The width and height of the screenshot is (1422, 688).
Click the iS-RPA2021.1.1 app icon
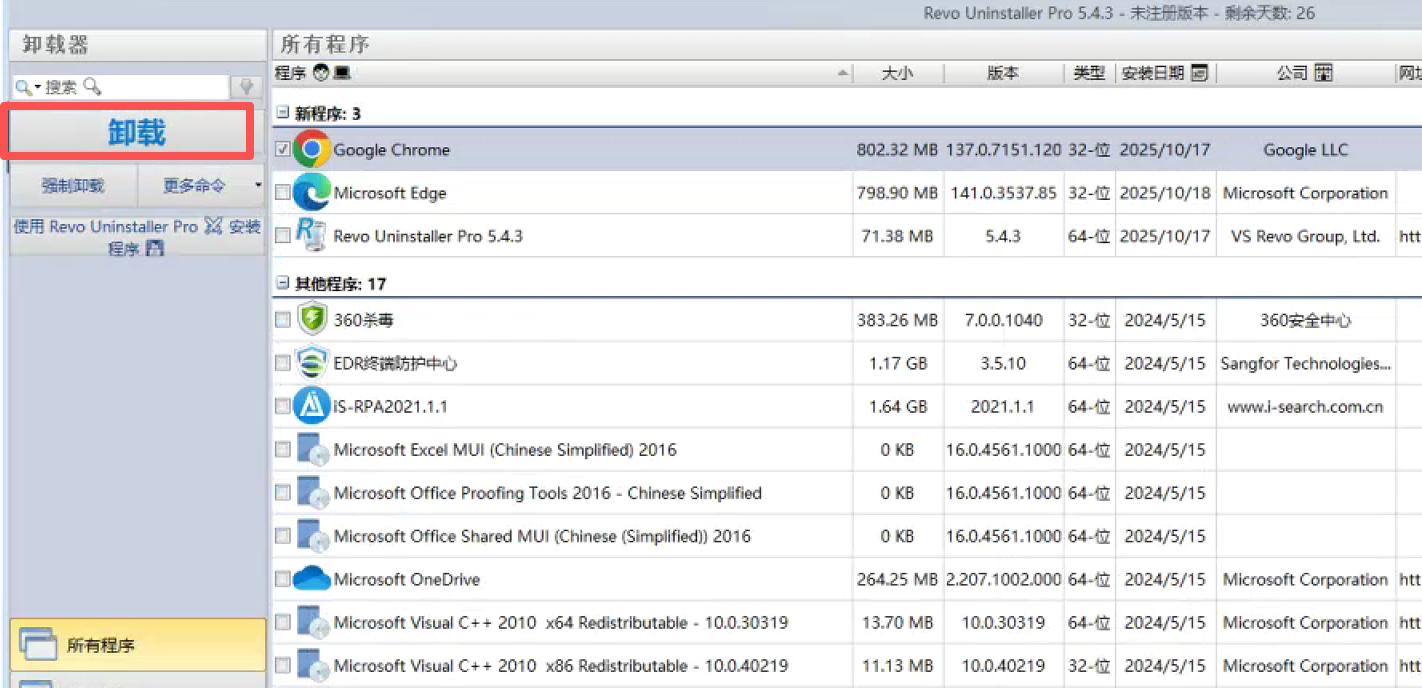click(x=312, y=406)
